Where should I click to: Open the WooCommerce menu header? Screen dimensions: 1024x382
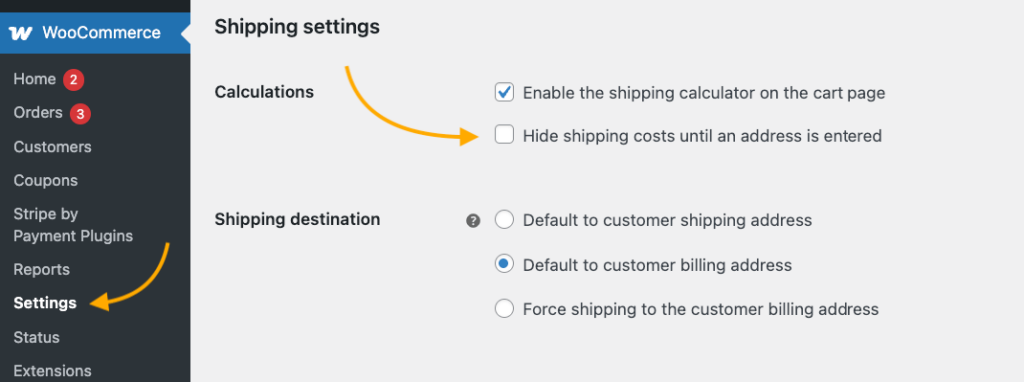tap(95, 33)
